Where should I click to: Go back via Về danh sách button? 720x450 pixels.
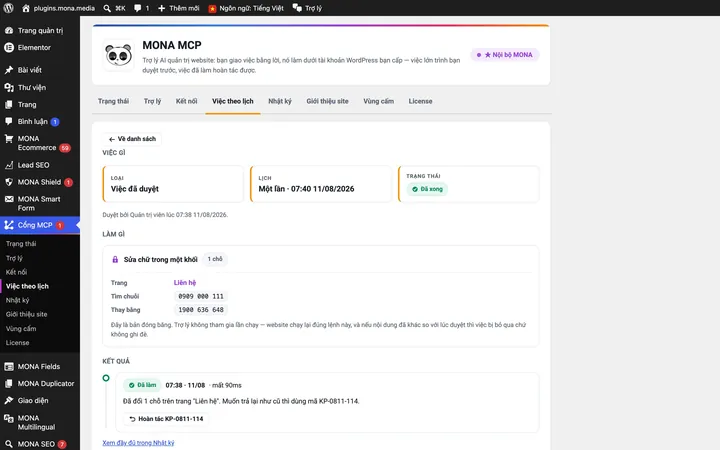(x=132, y=139)
